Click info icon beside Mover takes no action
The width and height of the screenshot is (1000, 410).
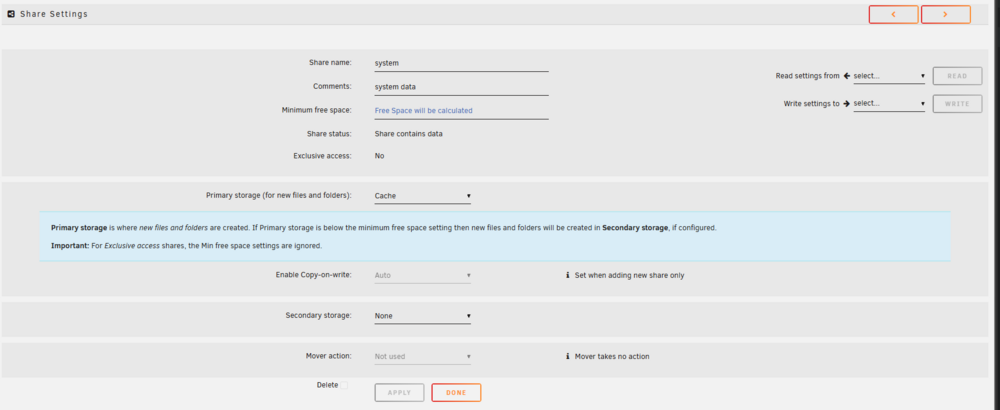coord(568,356)
